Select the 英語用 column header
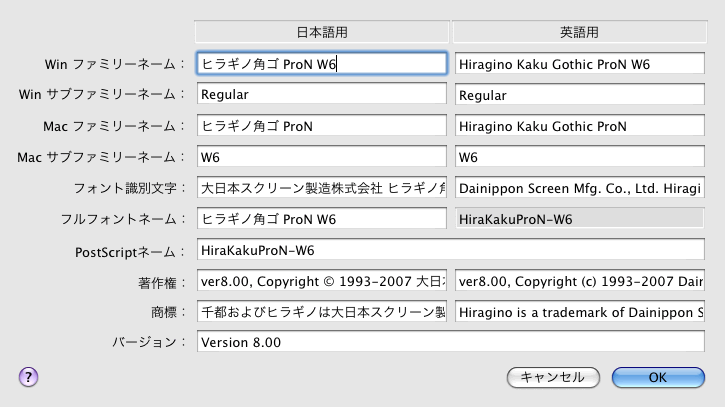This screenshot has height=407, width=725. (579, 32)
